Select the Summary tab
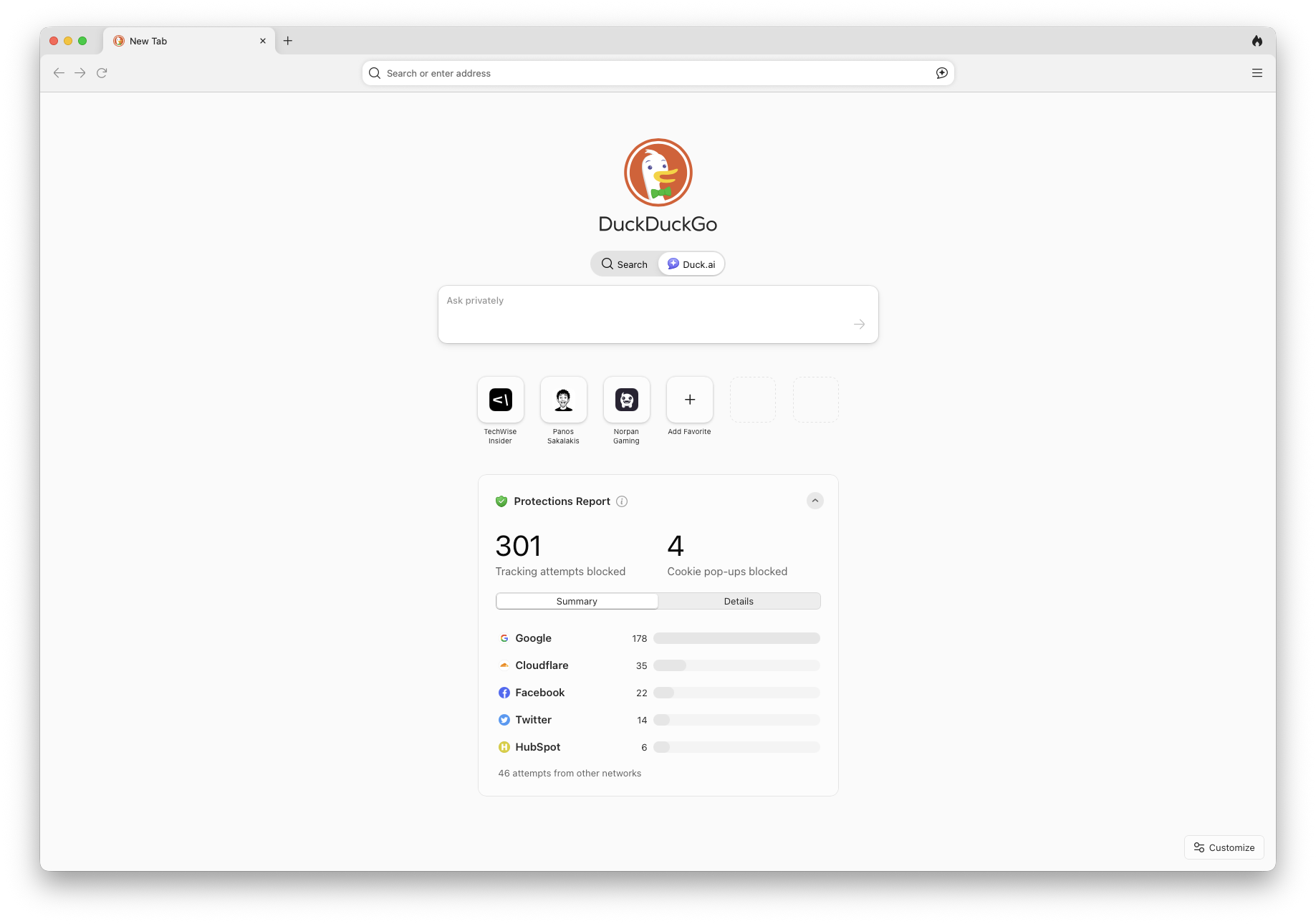 (577, 601)
